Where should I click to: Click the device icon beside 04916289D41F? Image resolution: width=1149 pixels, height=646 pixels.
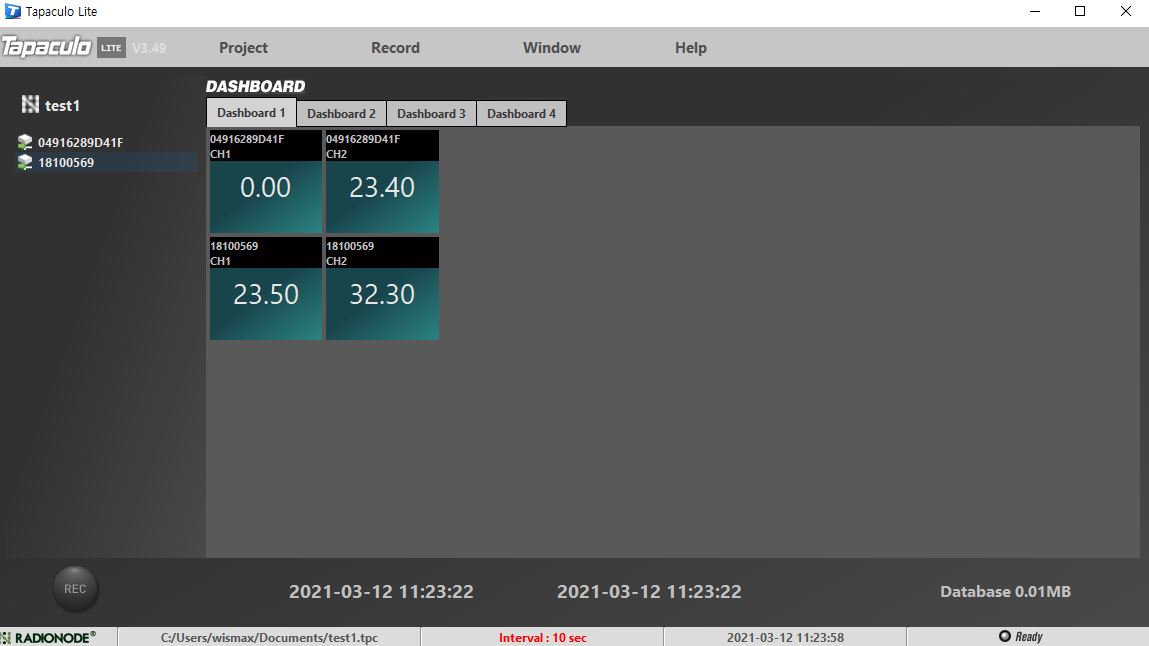25,142
